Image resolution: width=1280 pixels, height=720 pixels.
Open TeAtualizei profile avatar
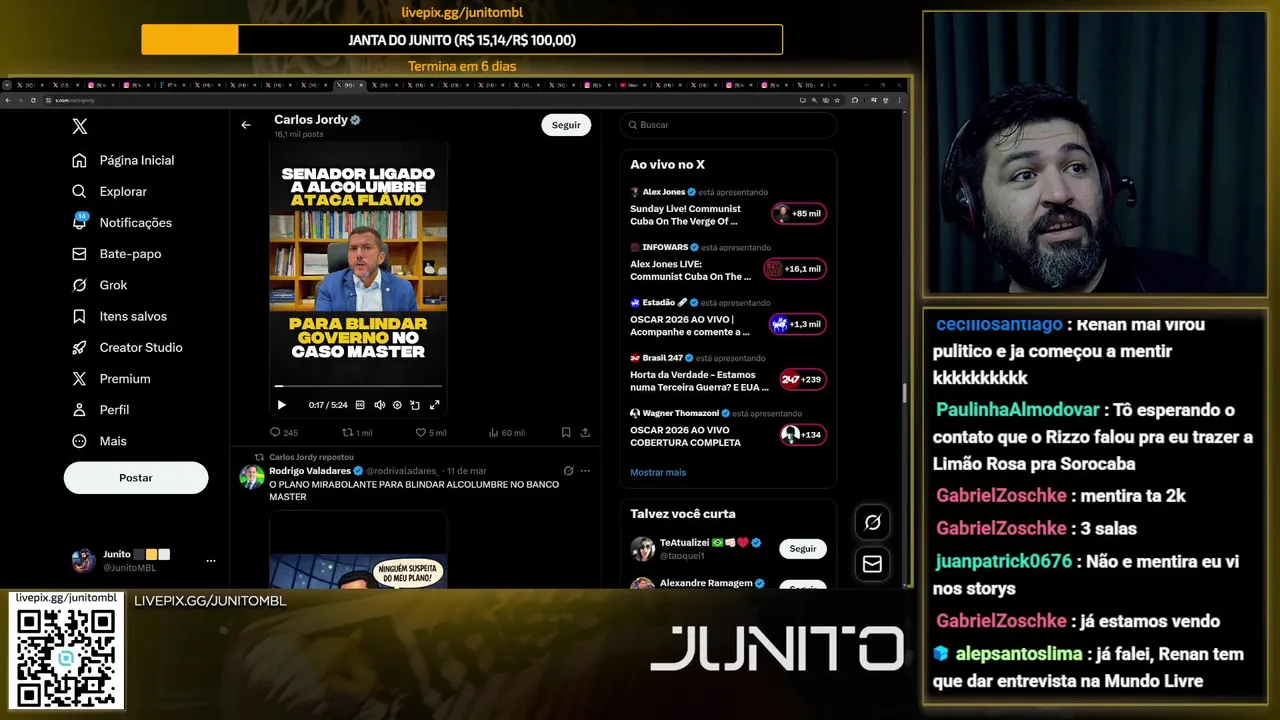tap(642, 549)
